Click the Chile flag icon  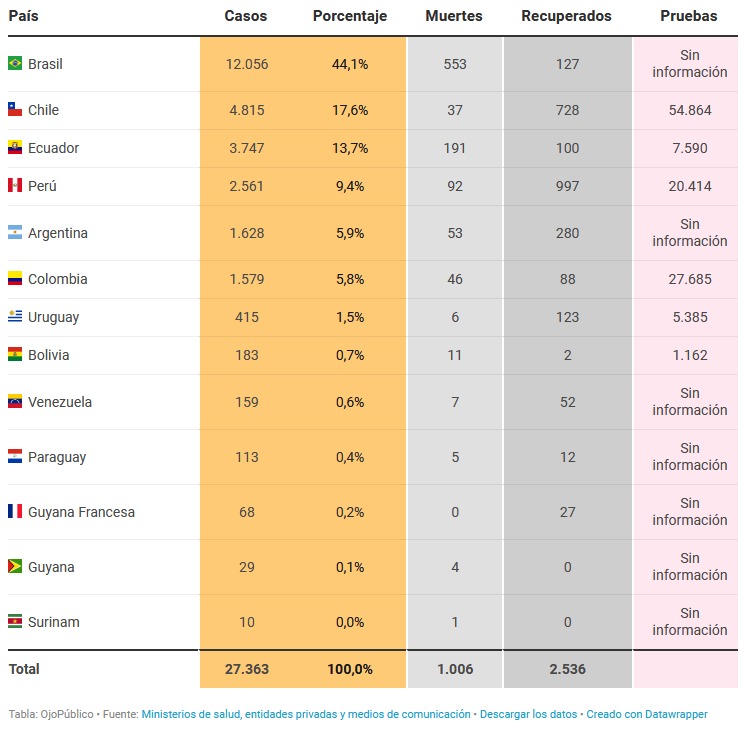pos(15,110)
